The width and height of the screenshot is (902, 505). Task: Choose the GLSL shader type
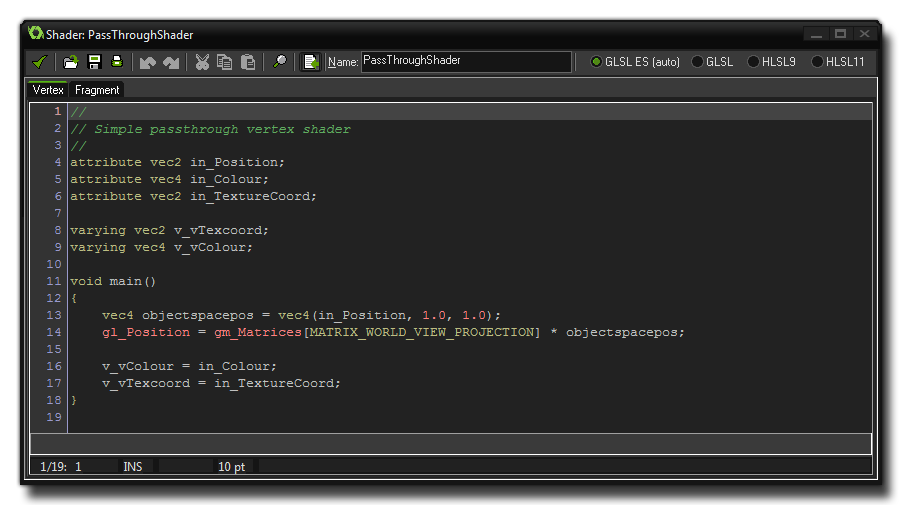click(x=698, y=62)
